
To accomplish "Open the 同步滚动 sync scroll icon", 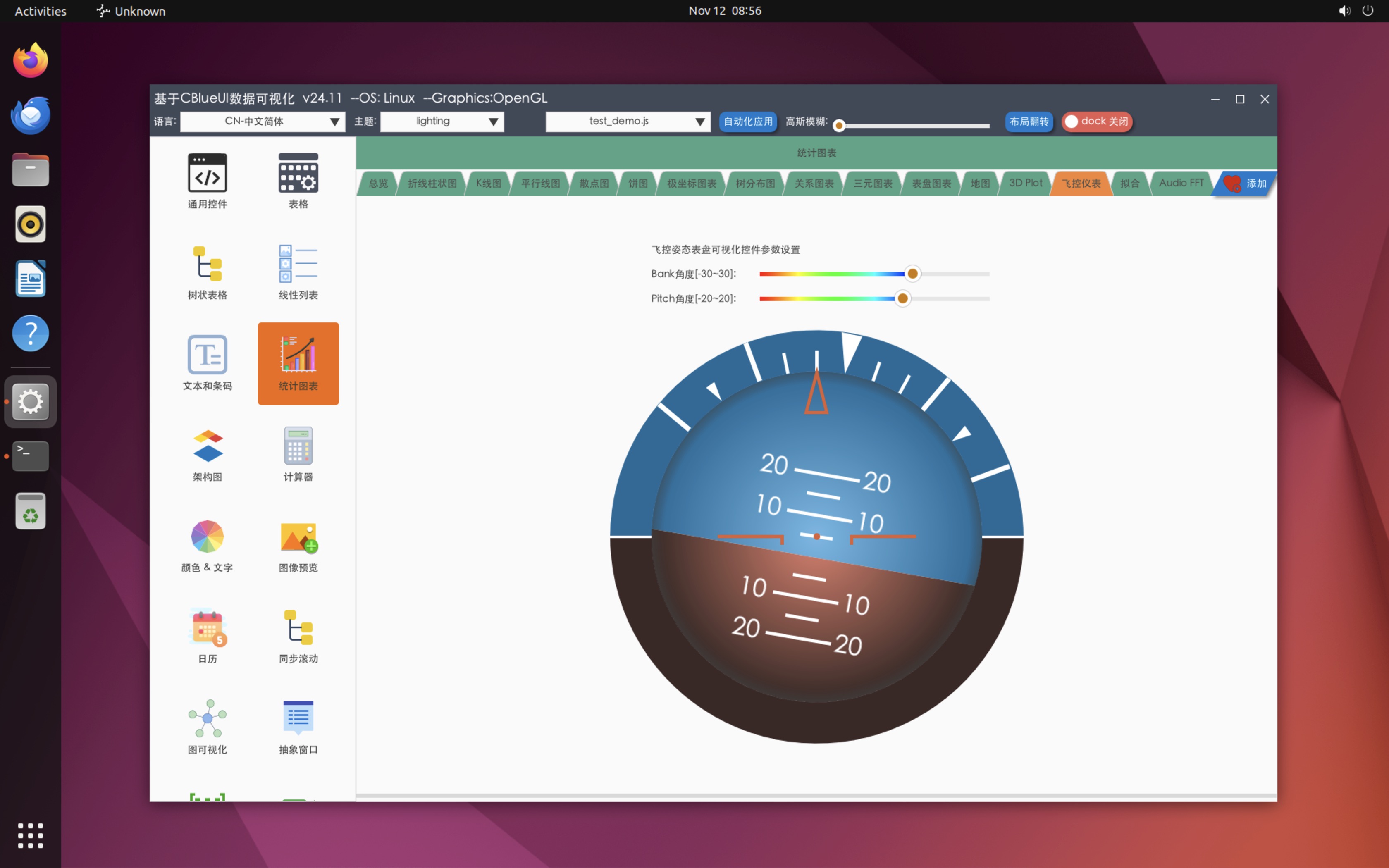I will pos(298,636).
